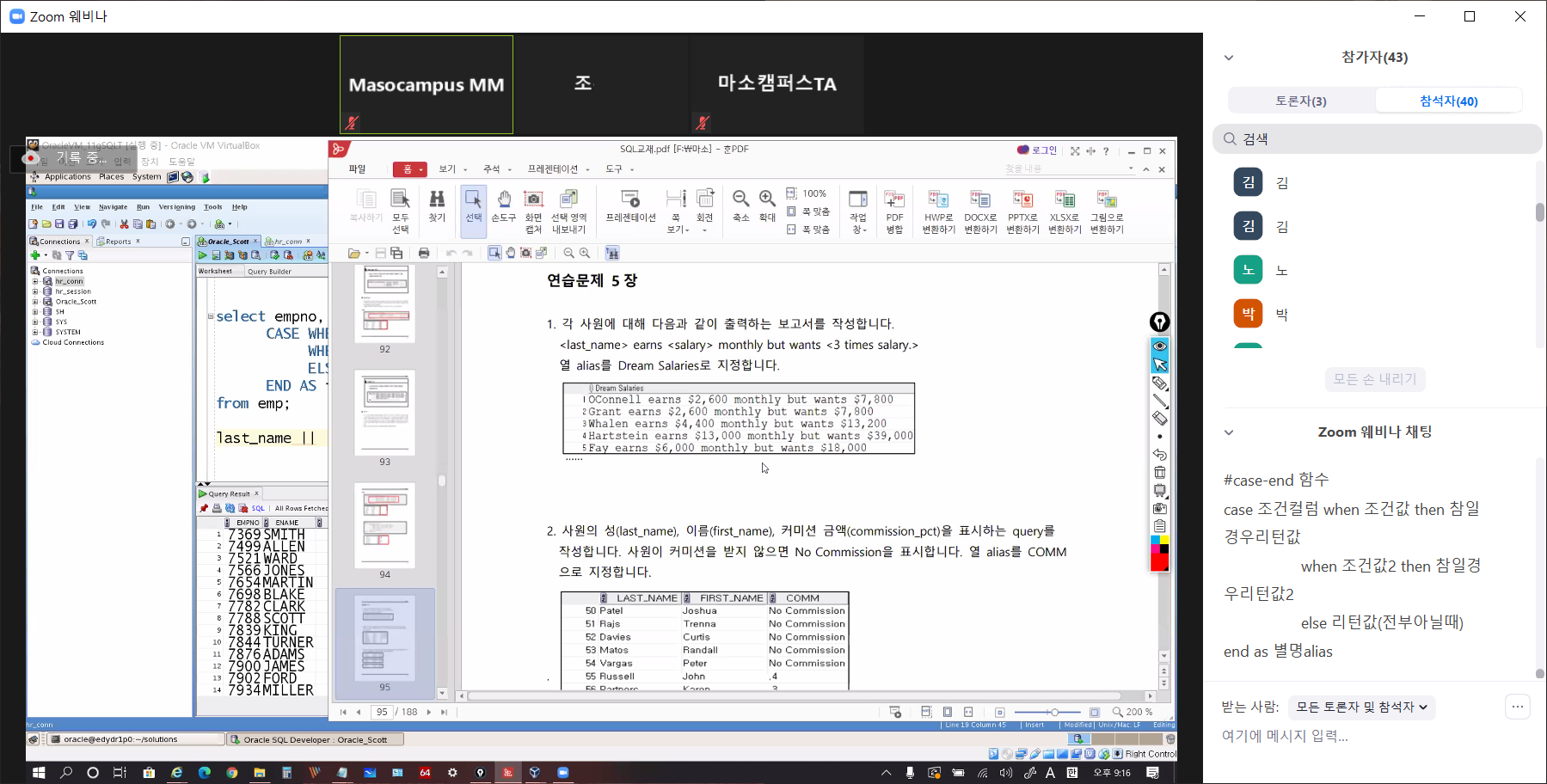This screenshot has width=1547, height=784.
Task: Click the trash icon in annotation toolbar
Action: tap(1159, 472)
